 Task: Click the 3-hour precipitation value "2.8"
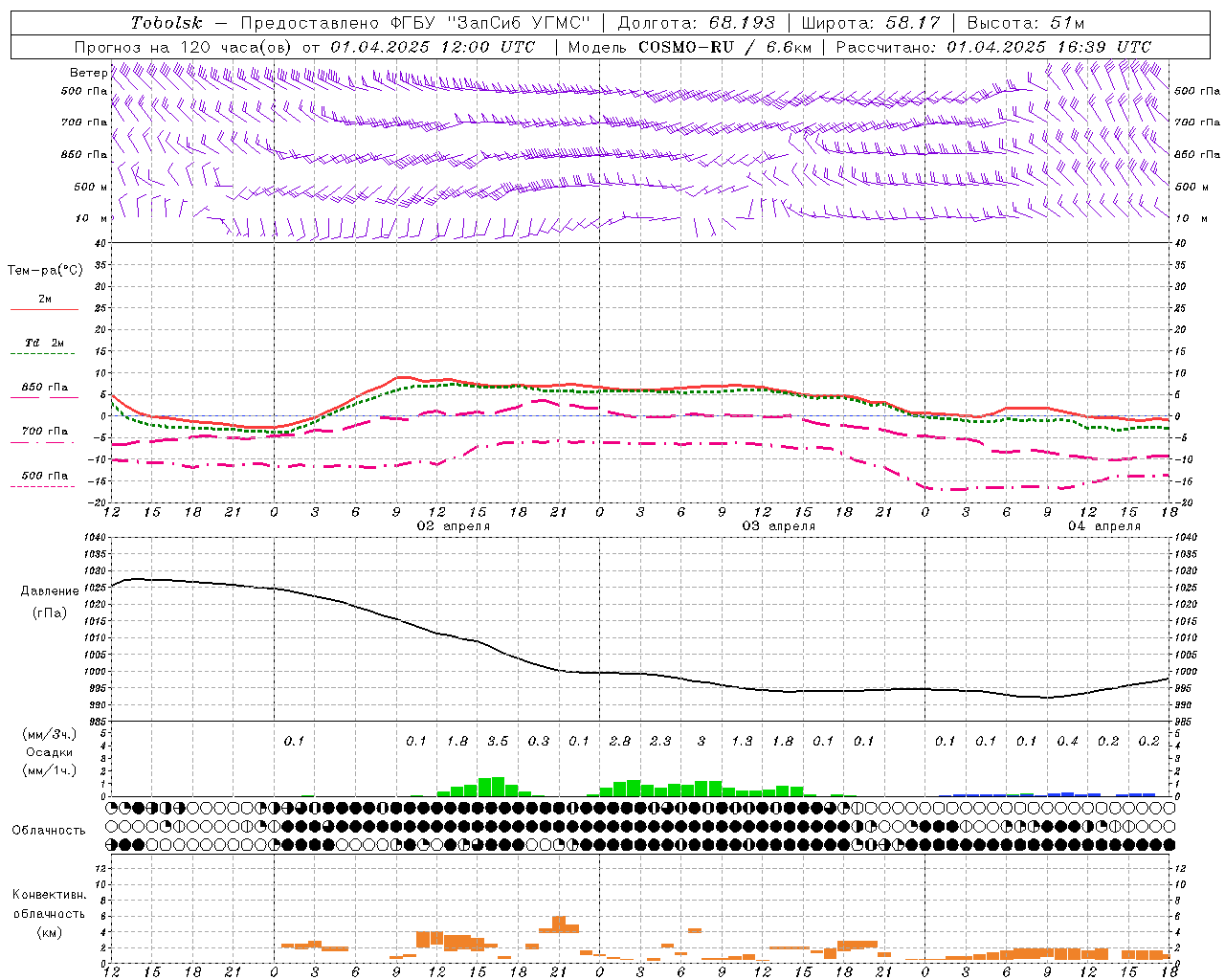(x=620, y=742)
